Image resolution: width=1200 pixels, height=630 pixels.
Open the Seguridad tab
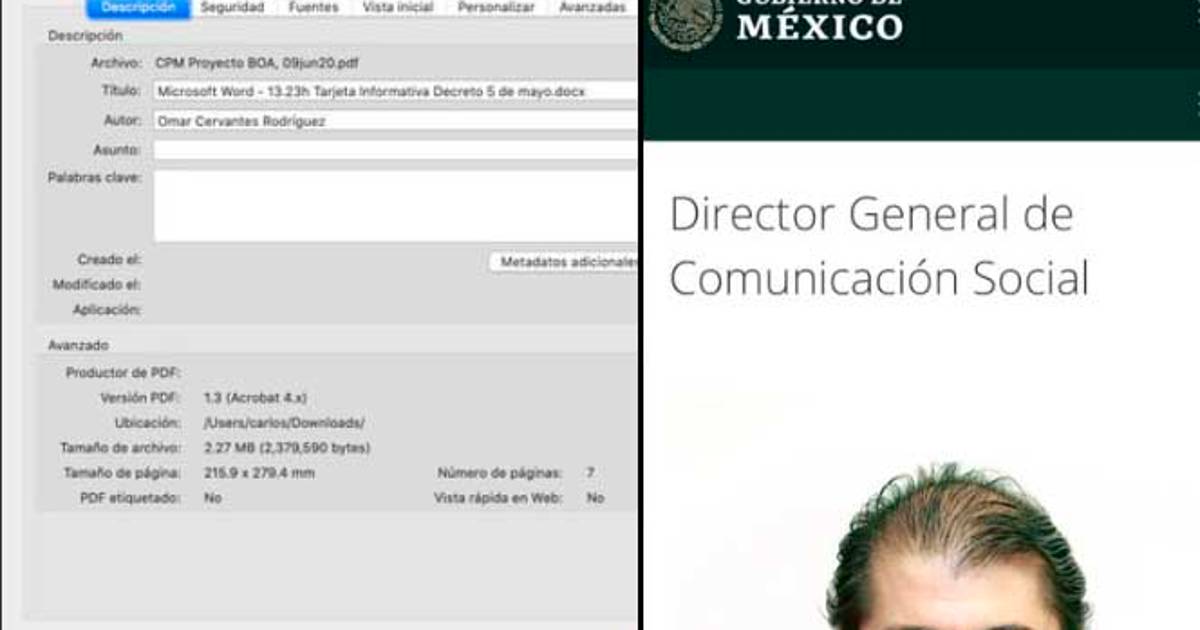232,7
